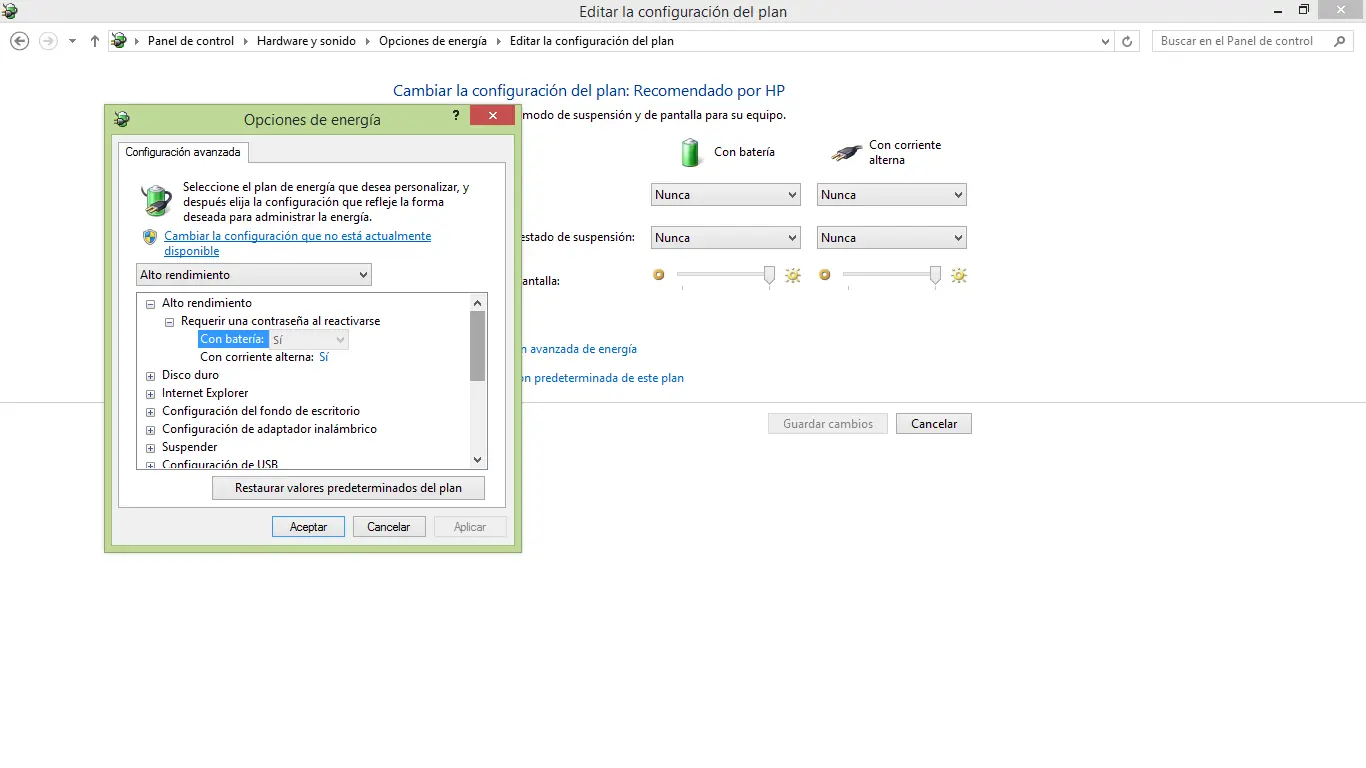This screenshot has width=1366, height=768.
Task: Click Editar la configuración del plan breadcrumb
Action: [592, 41]
